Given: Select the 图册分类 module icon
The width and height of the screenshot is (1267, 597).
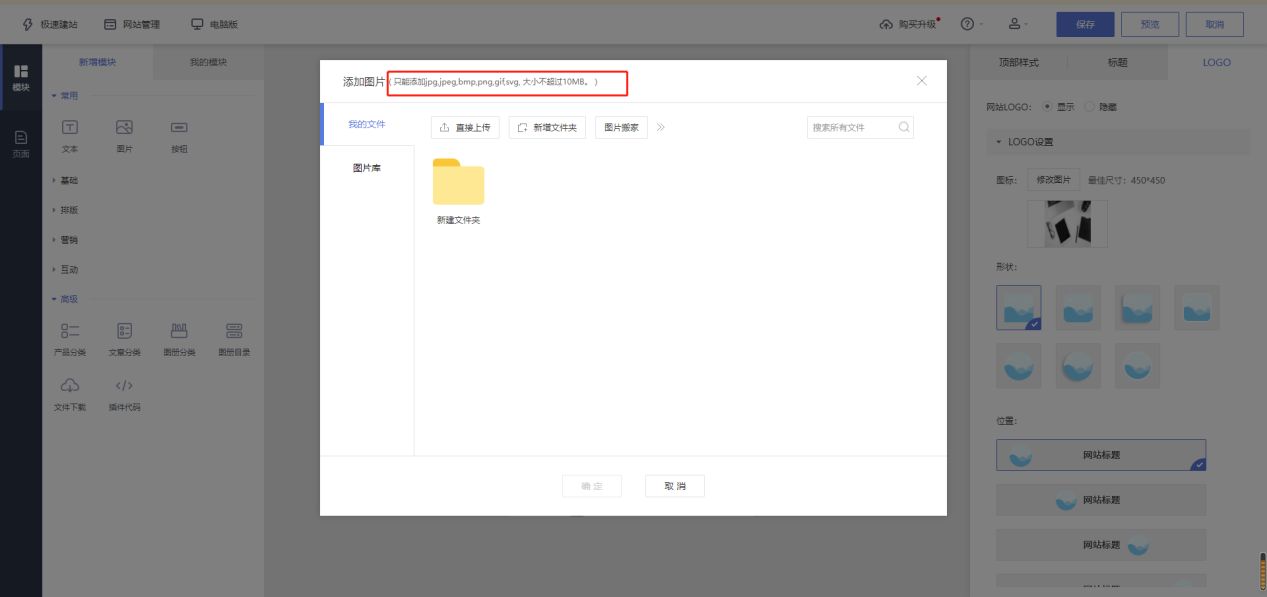Looking at the screenshot, I should pos(179,330).
